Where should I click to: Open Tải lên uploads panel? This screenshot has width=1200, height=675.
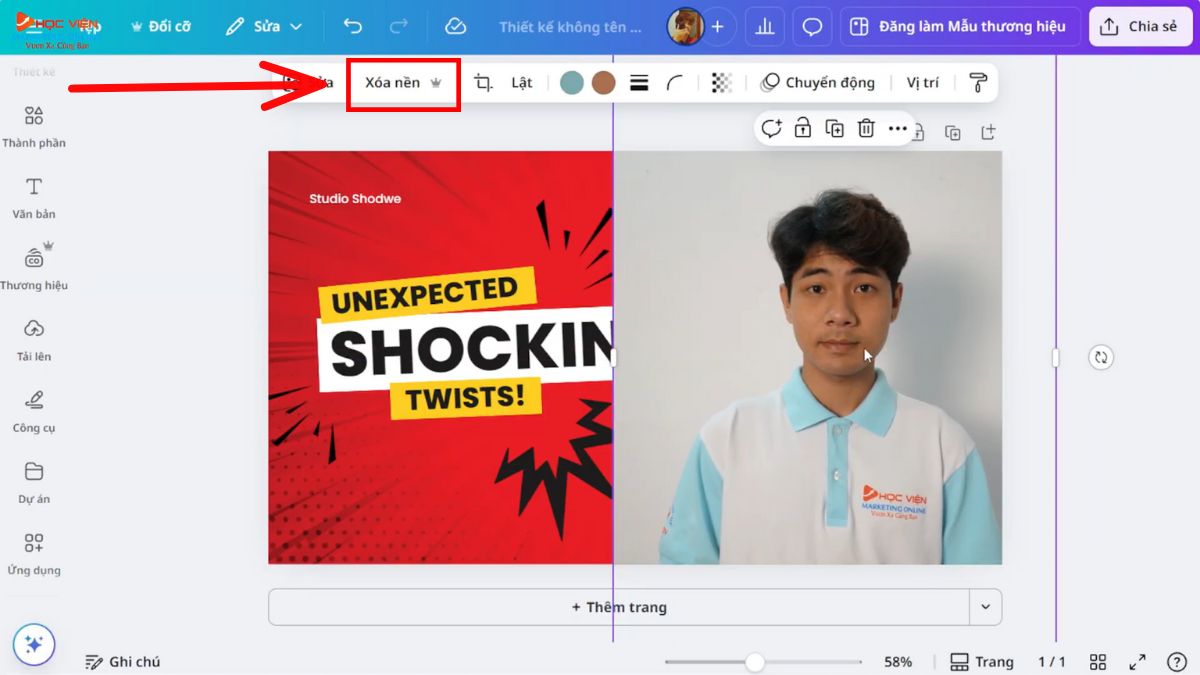tap(34, 340)
